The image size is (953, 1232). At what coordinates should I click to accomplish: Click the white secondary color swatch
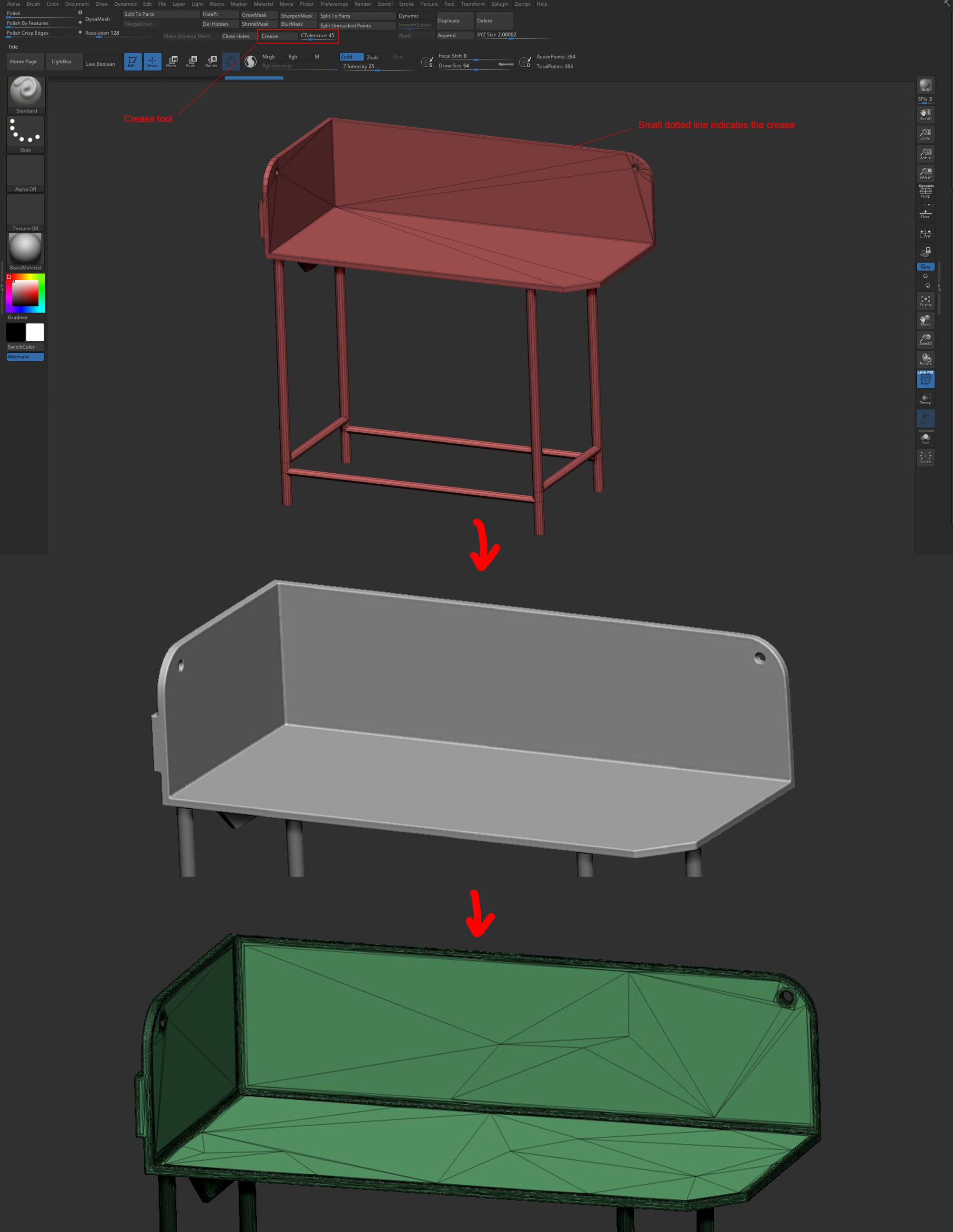click(35, 332)
